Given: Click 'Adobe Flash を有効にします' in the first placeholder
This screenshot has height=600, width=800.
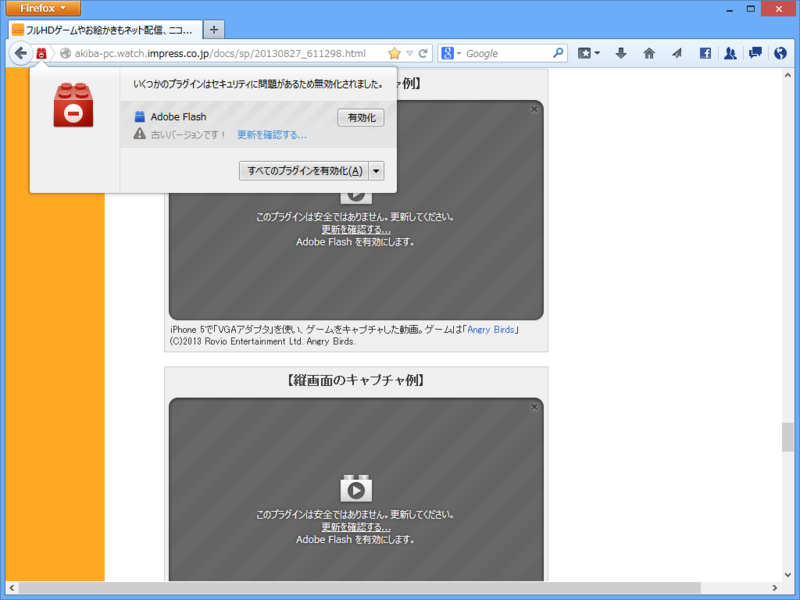Looking at the screenshot, I should click(355, 242).
